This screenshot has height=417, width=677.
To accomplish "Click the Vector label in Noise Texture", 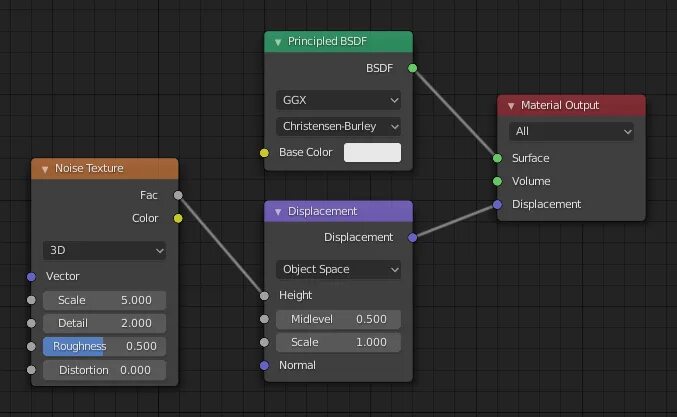I will 63,276.
